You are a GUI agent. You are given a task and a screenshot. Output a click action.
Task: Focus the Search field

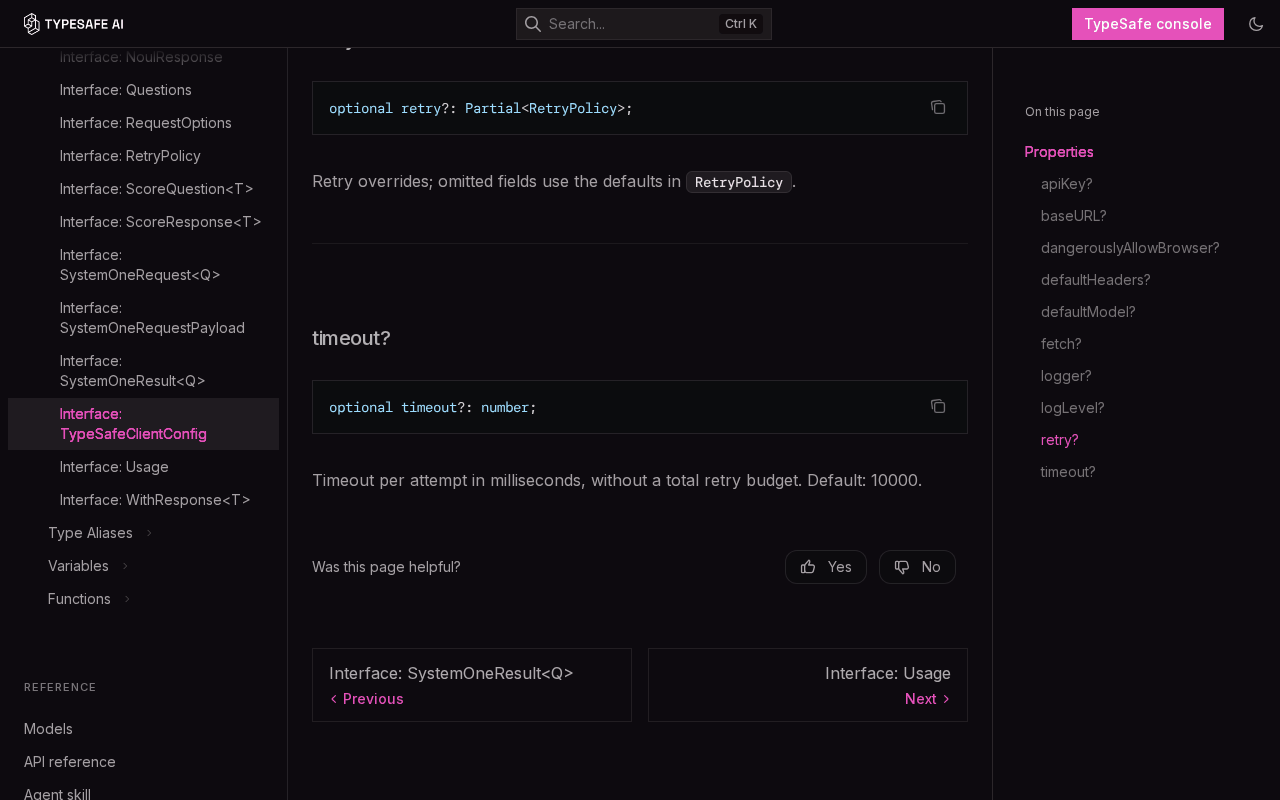(x=643, y=24)
